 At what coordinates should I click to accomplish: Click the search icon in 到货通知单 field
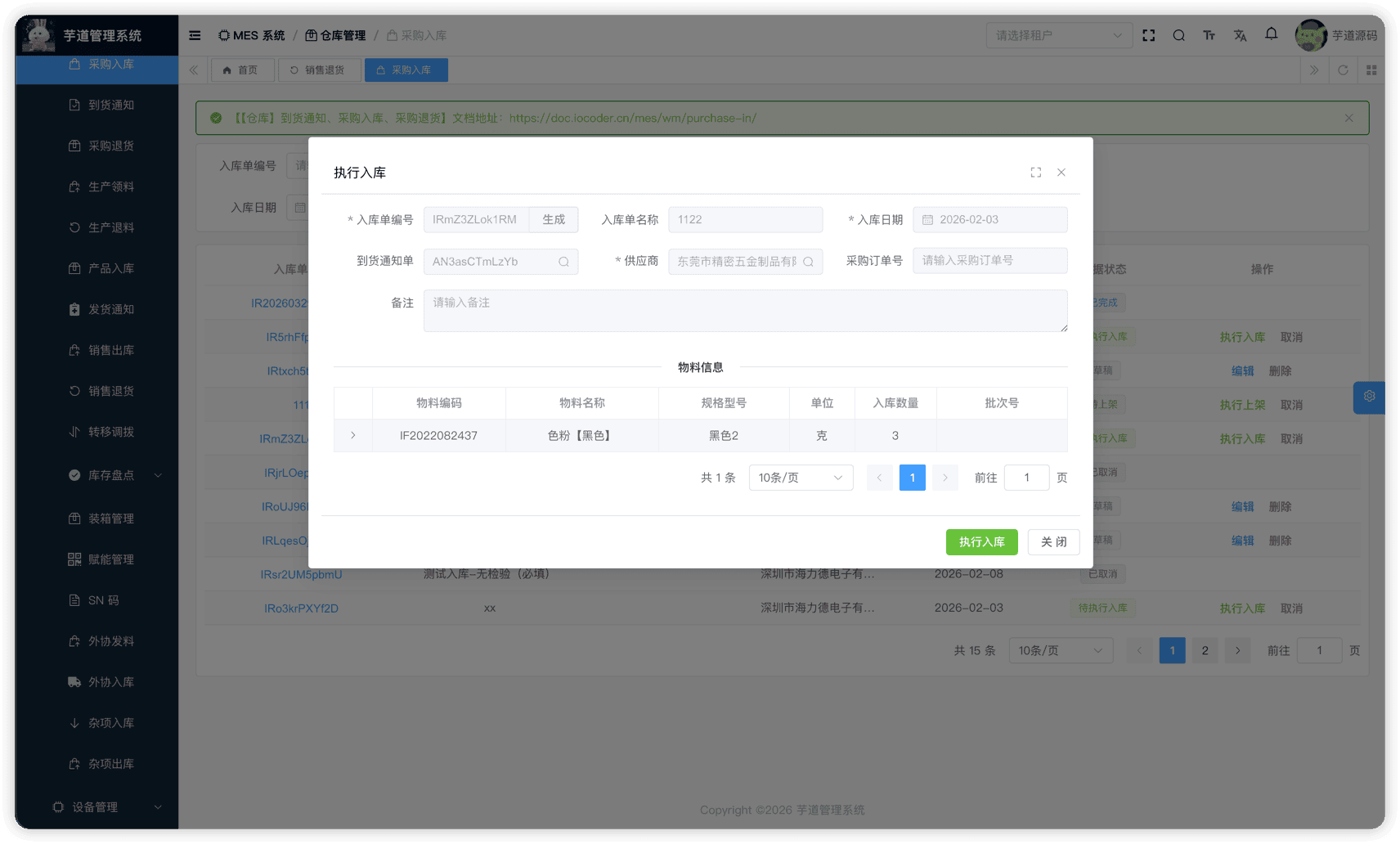point(563,261)
